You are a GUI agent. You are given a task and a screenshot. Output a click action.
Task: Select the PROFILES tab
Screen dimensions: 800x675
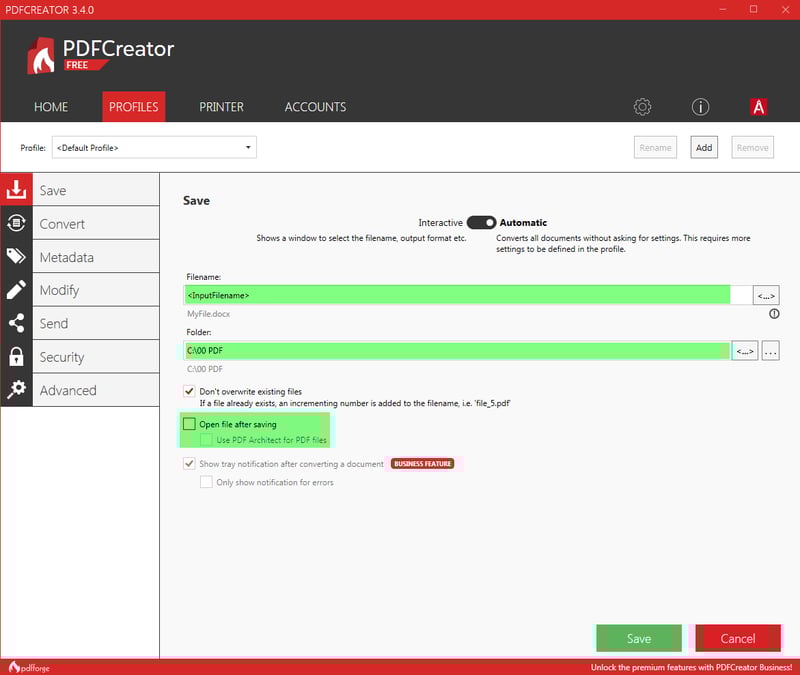click(x=134, y=107)
